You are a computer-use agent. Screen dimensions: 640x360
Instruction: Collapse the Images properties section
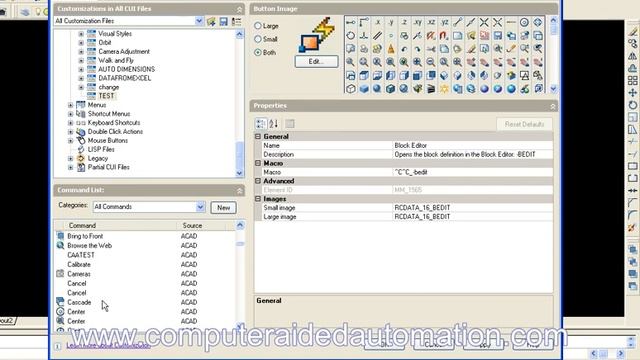click(258, 199)
